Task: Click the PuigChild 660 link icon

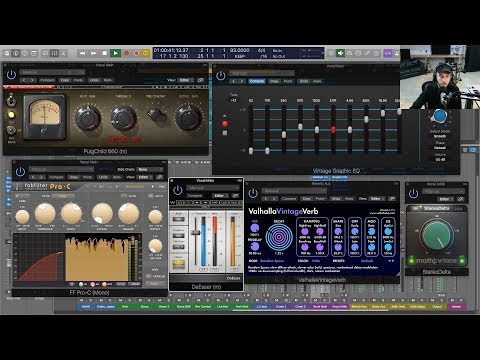Action: pos(200,80)
